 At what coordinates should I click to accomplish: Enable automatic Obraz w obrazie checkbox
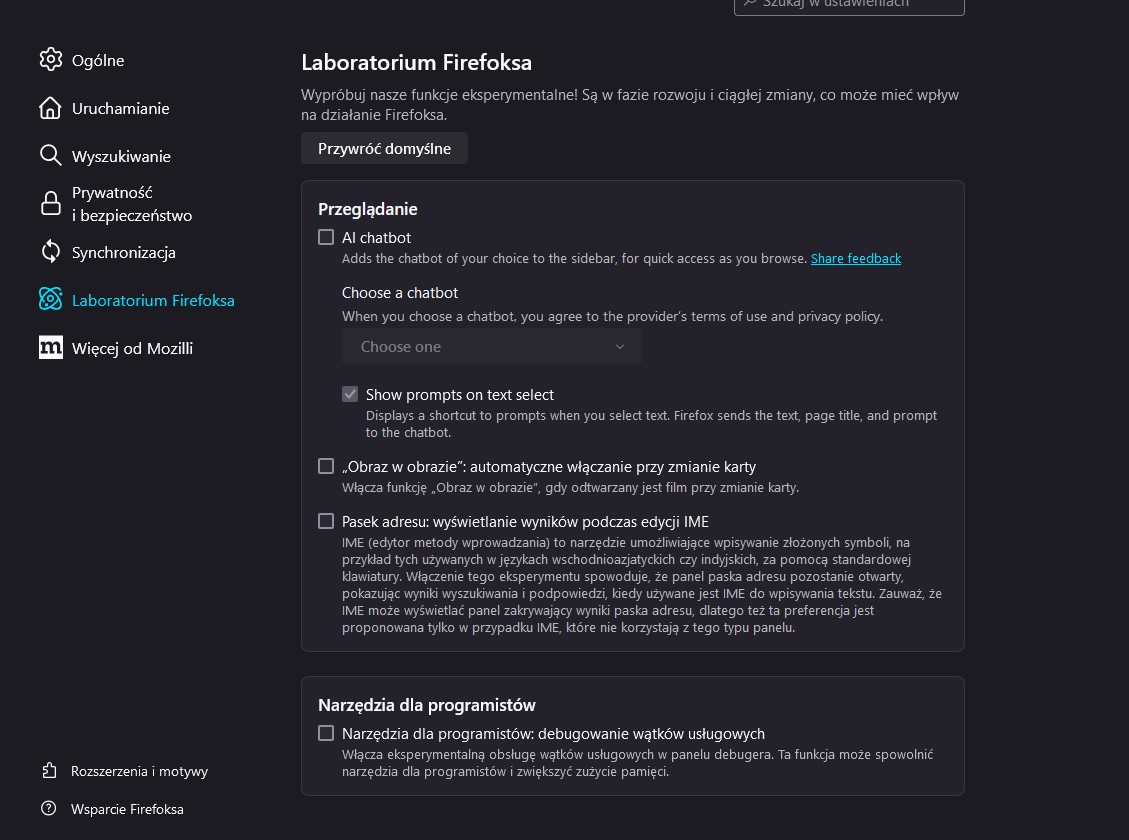[x=326, y=466]
